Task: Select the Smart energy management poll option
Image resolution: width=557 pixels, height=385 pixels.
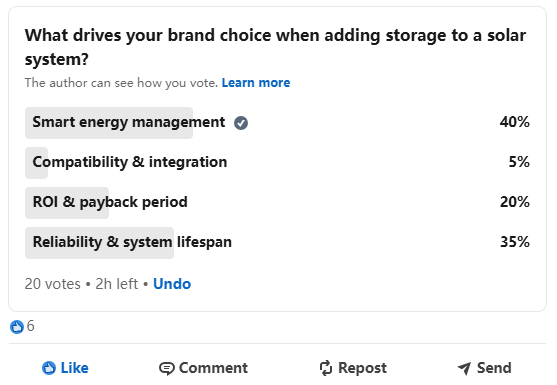Action: click(277, 123)
